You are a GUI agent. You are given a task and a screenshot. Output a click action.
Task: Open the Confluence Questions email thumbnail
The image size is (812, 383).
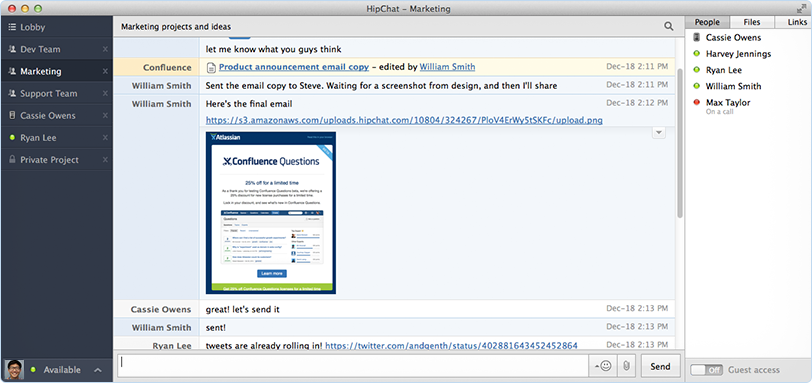(270, 213)
